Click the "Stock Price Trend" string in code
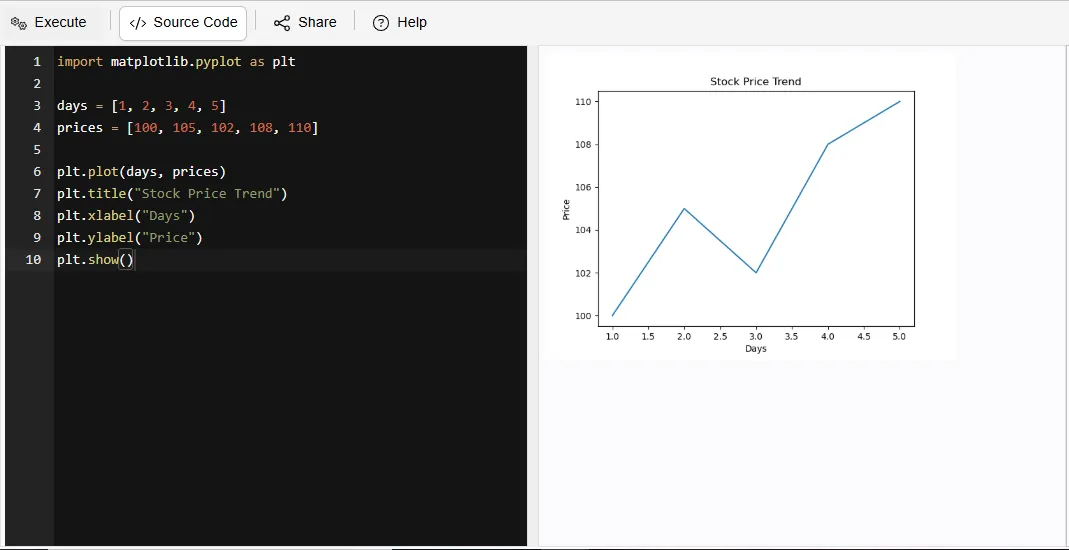Image resolution: width=1069 pixels, height=550 pixels. click(207, 194)
